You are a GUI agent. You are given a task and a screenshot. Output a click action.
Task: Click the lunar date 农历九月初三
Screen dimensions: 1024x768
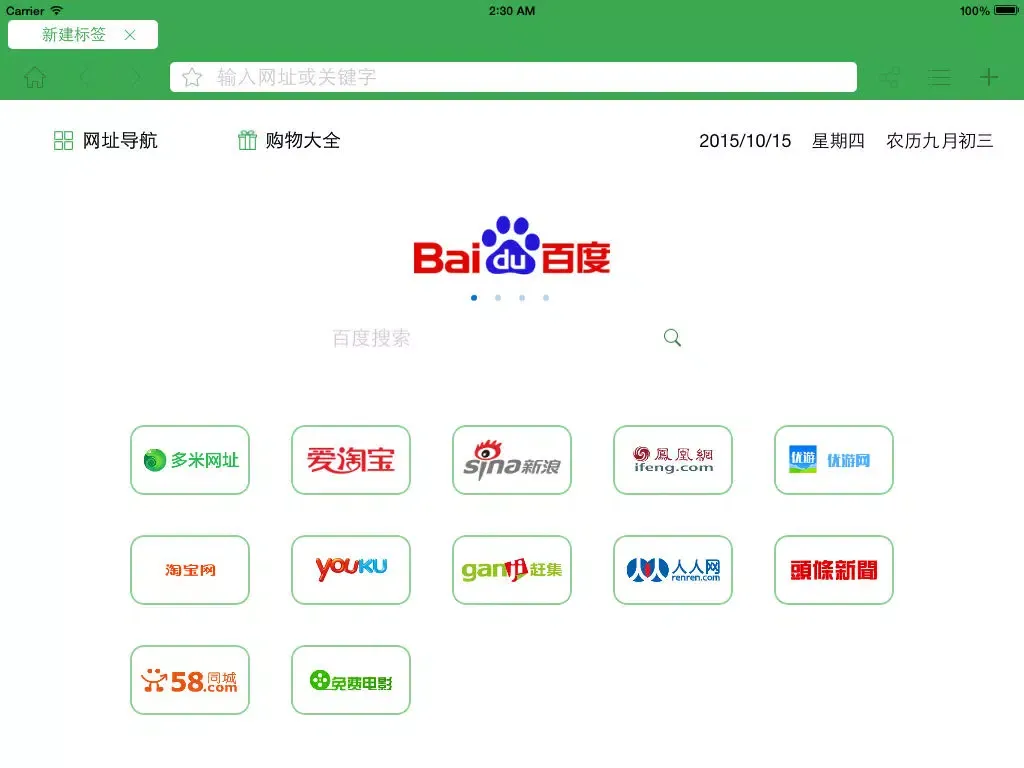(940, 141)
